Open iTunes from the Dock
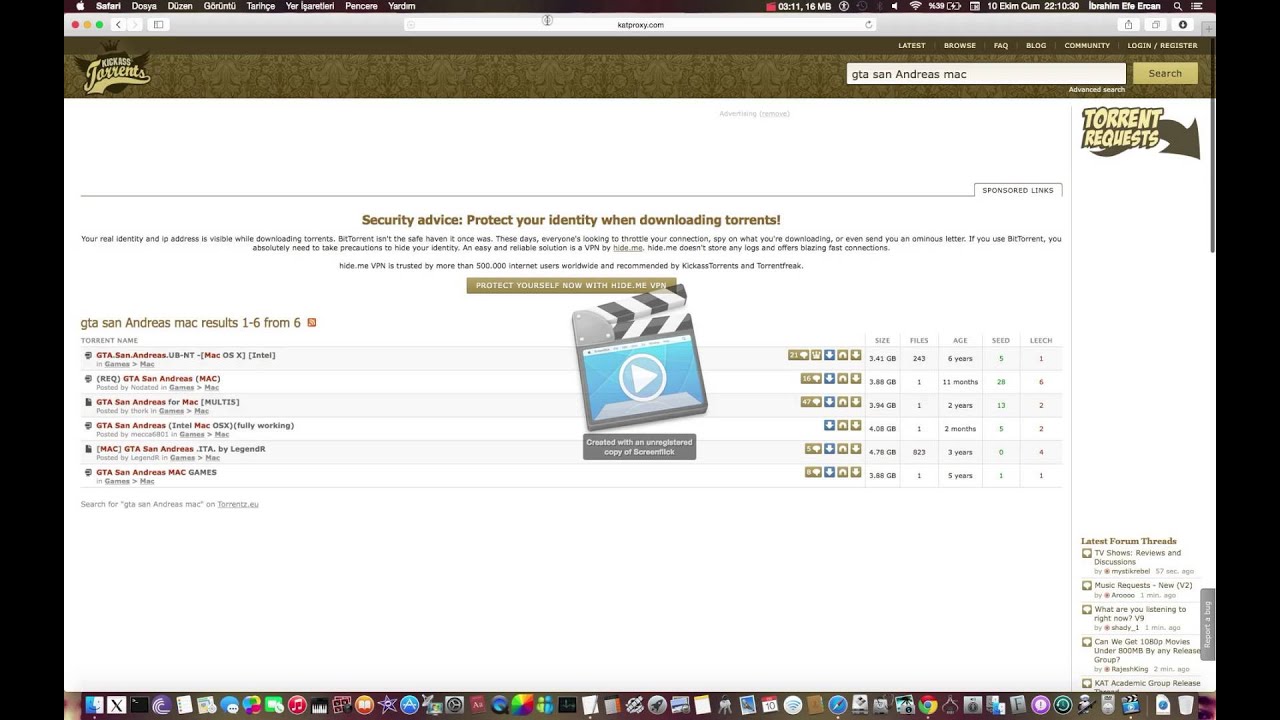1280x720 pixels. tap(297, 705)
